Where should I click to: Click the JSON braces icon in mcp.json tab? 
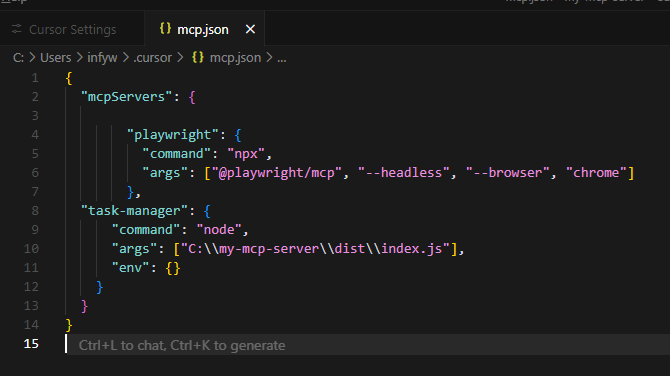(165, 29)
